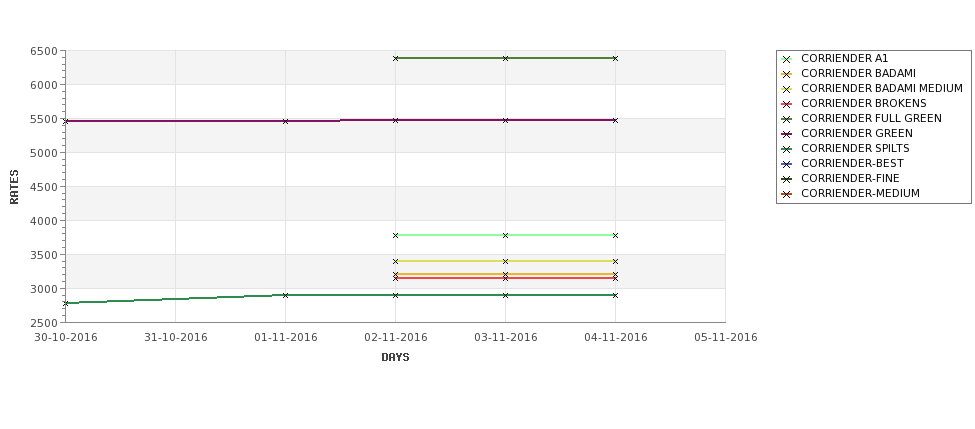Click the 05-11-2016 x-axis date label
This screenshot has height=429, width=975.
[x=726, y=338]
